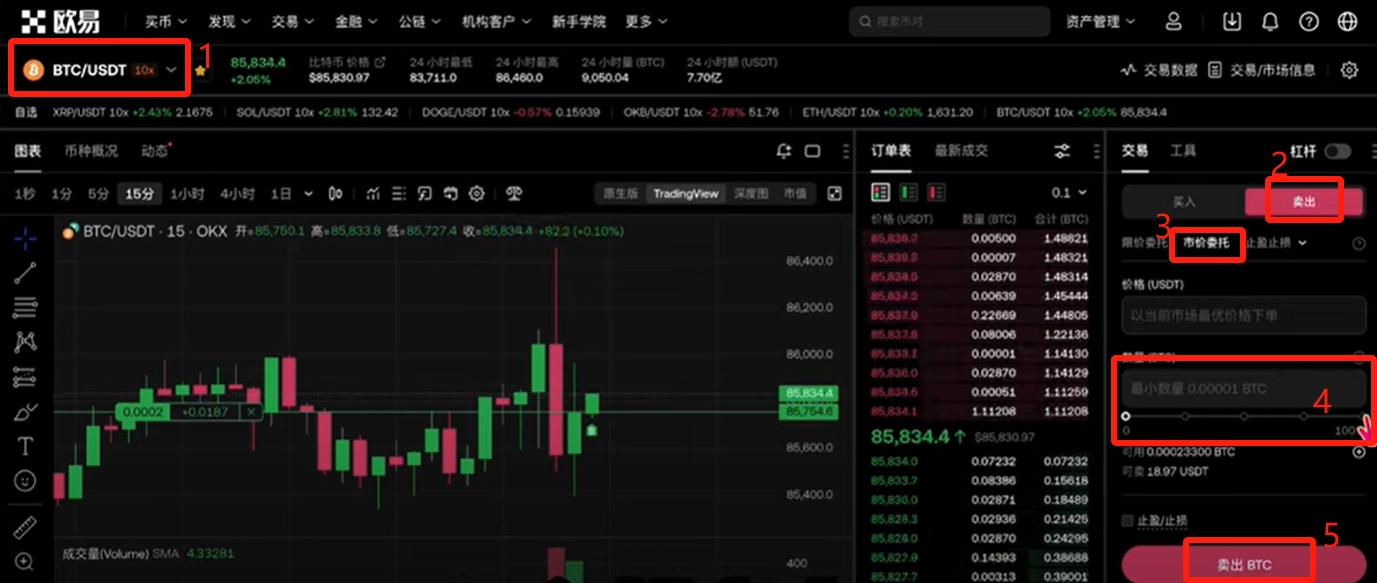Select the 1小时 timeframe button
Image resolution: width=1377 pixels, height=583 pixels.
pyautogui.click(x=187, y=193)
